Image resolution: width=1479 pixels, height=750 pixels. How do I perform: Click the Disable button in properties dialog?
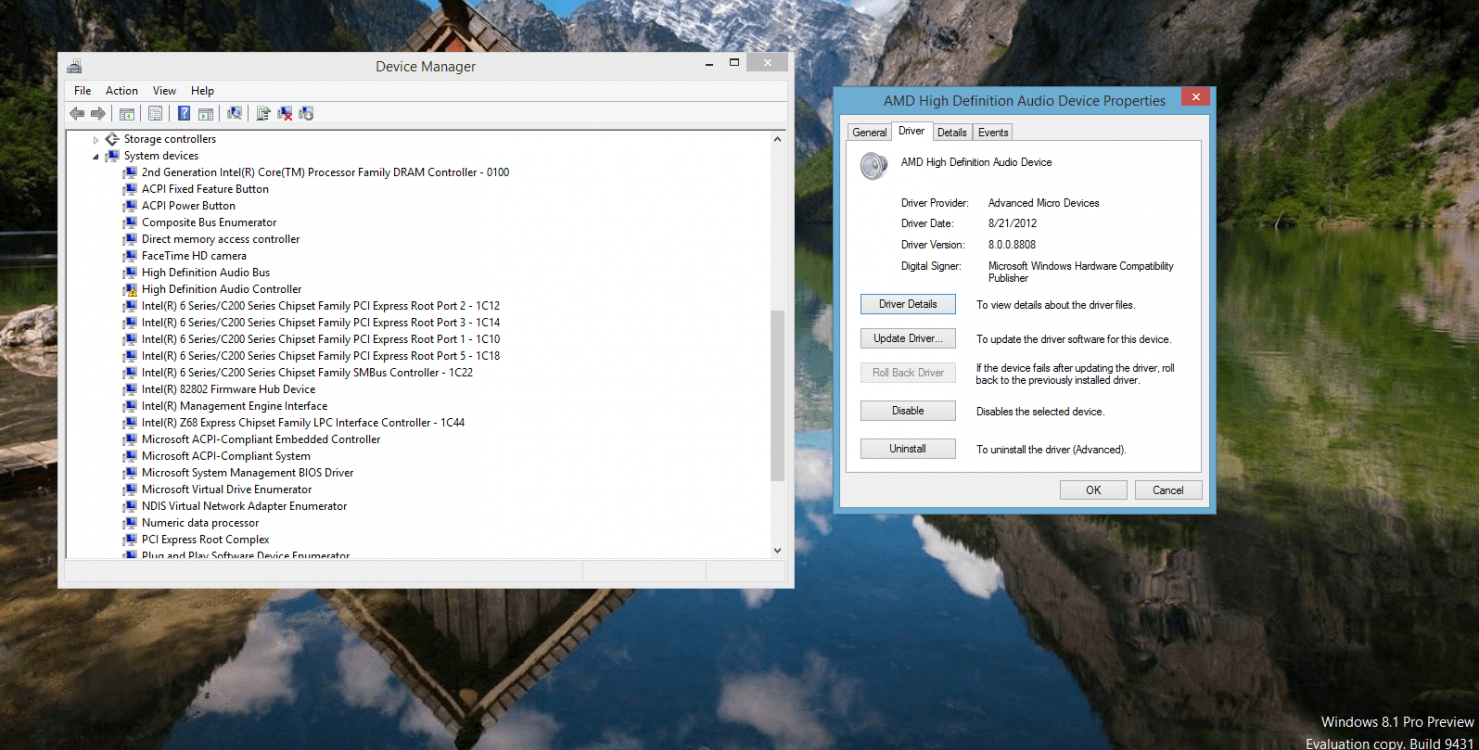[908, 411]
